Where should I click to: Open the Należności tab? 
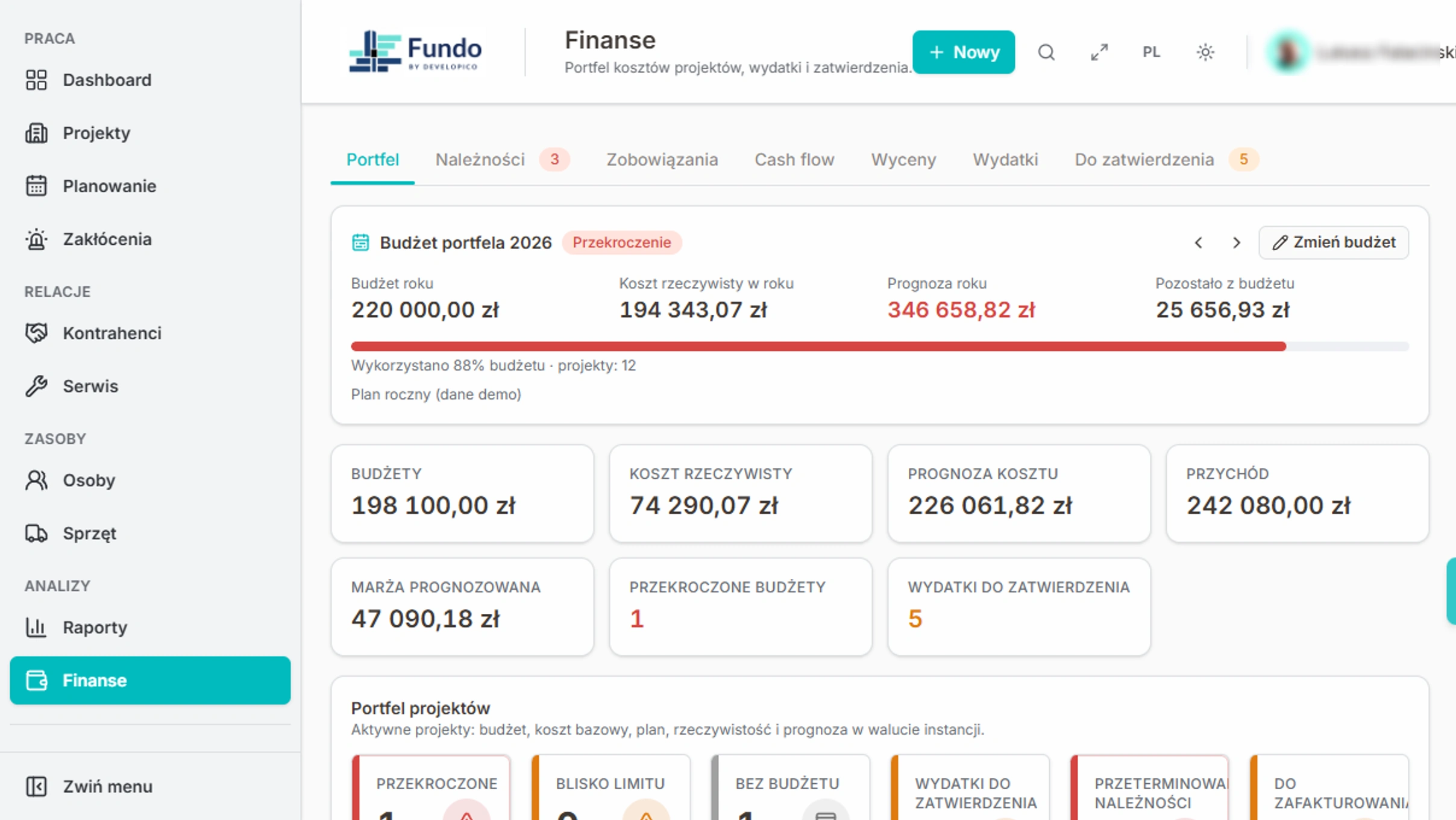coord(501,160)
